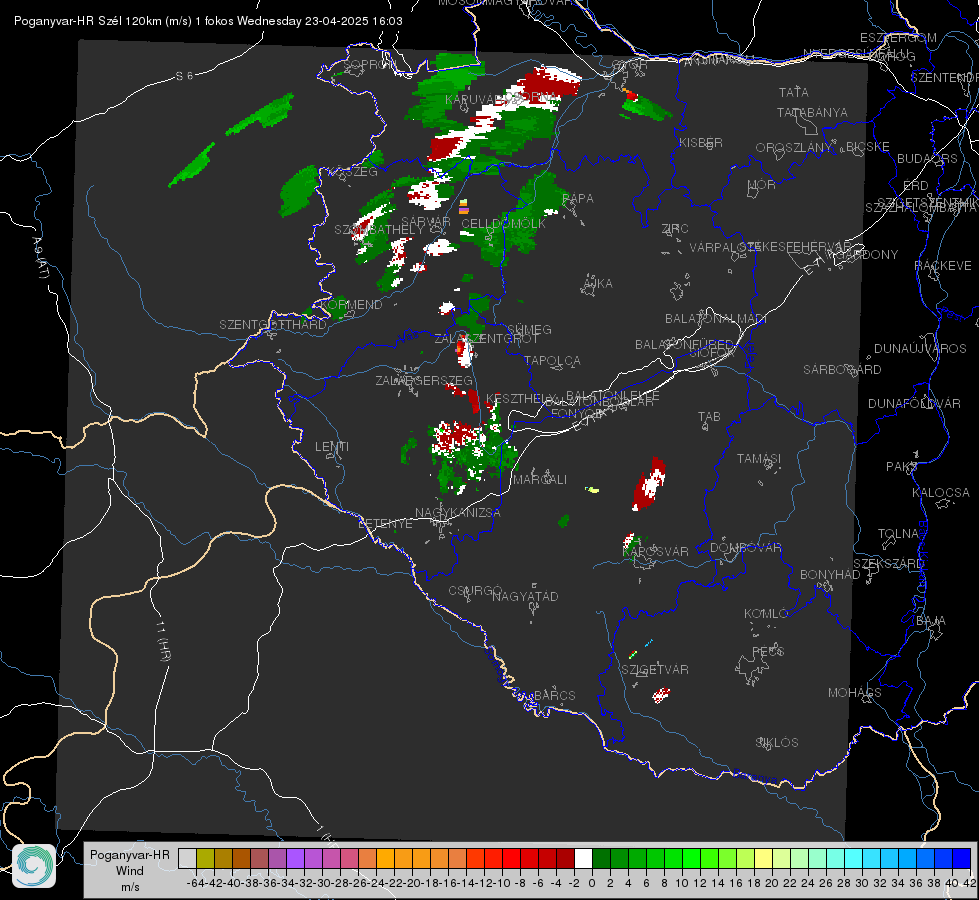979x900 pixels.
Task: Click the BALATONALMADI label
Action: point(716,319)
